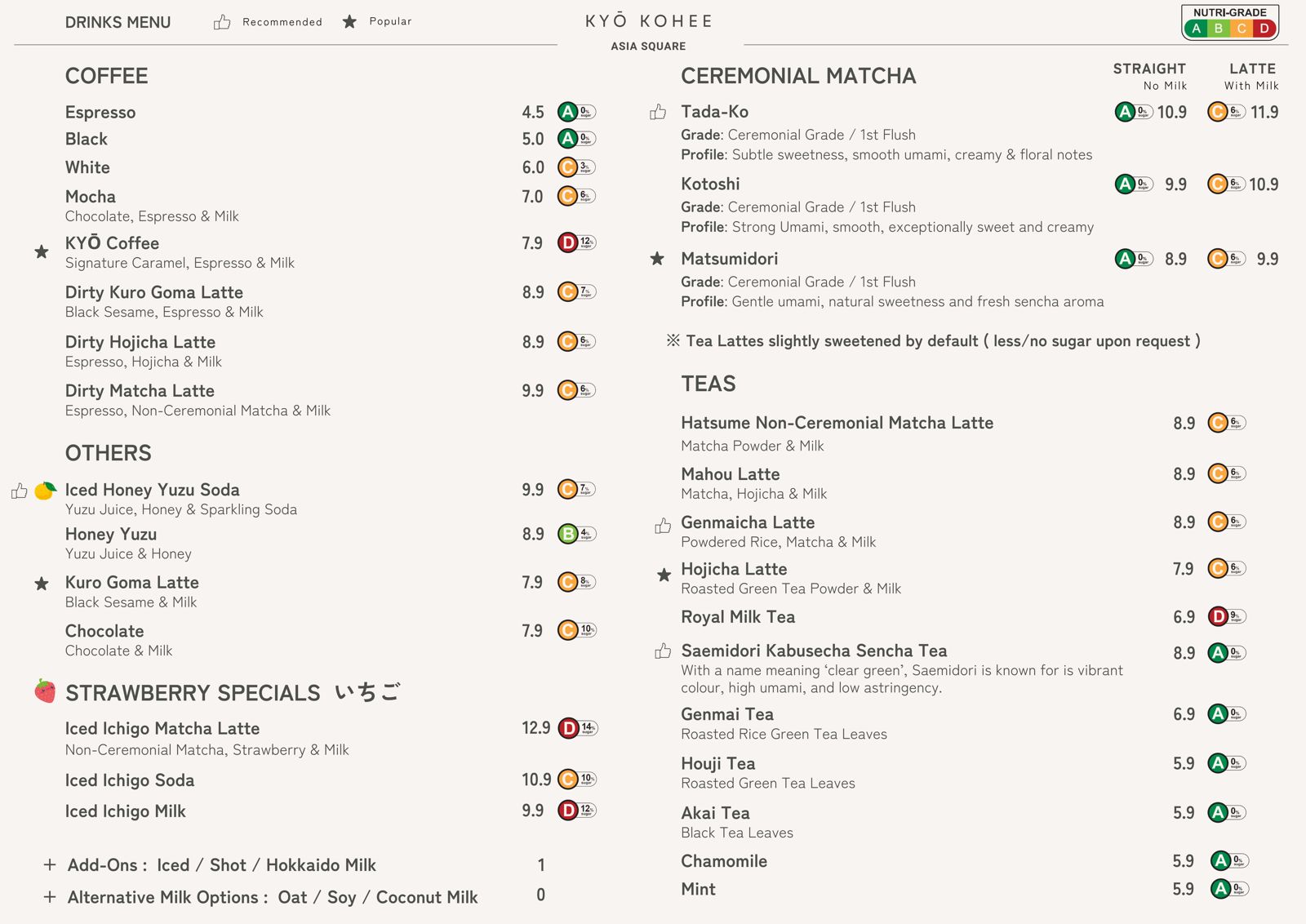Click the thumbs-up icon beside Genmaicha Latte

[663, 526]
